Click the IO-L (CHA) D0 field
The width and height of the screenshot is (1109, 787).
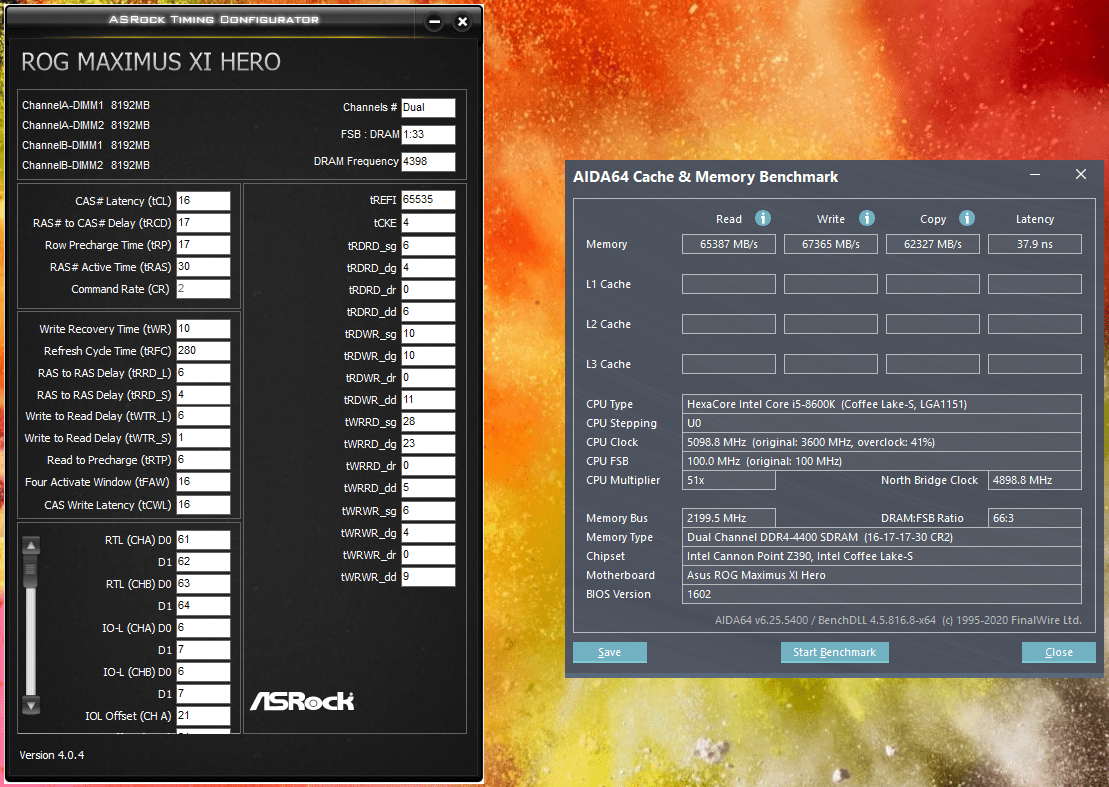[203, 628]
